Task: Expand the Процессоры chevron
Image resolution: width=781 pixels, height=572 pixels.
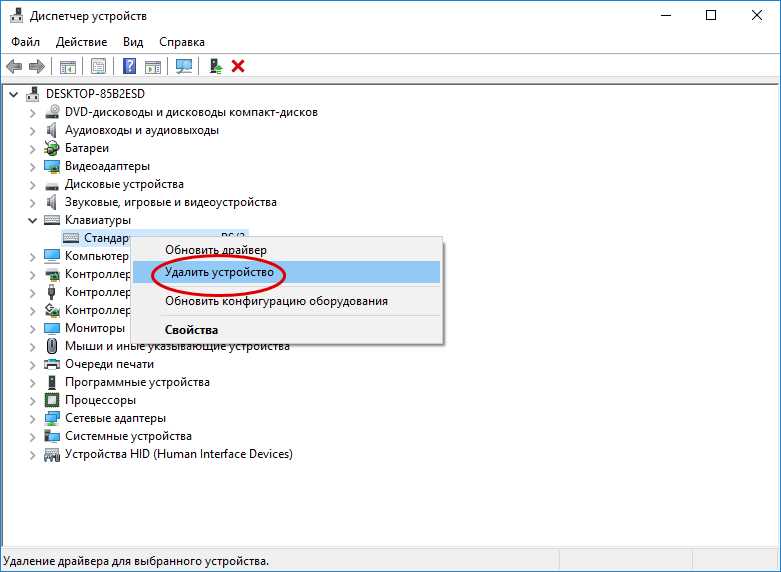Action: [33, 401]
